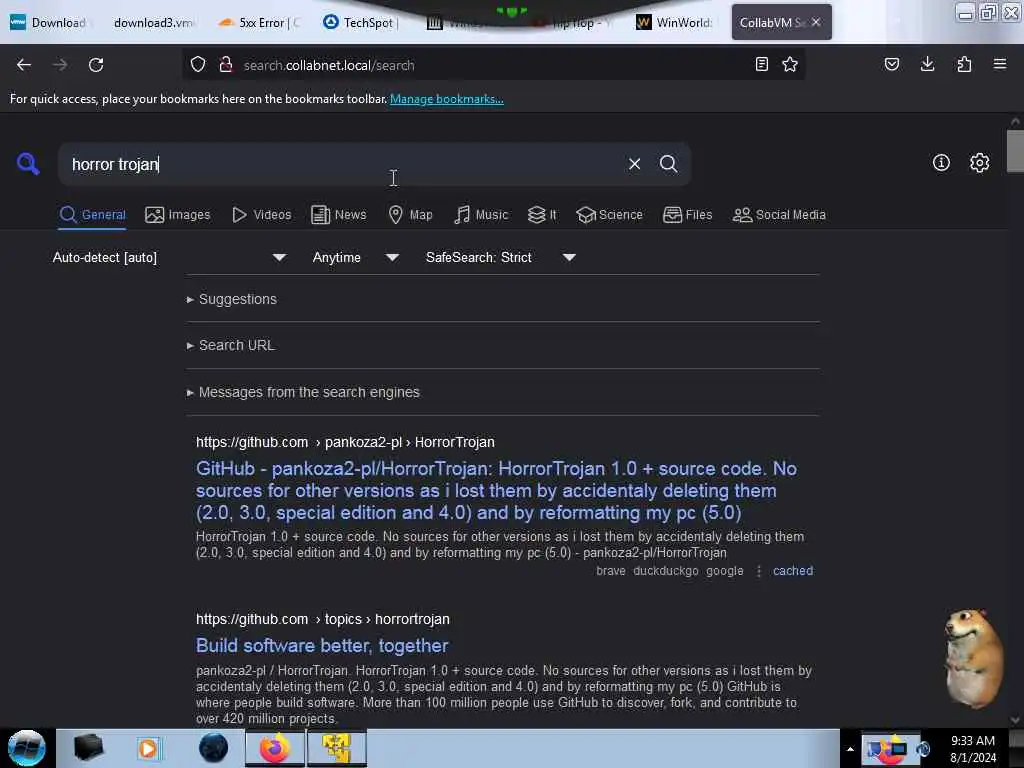Select the Files search category
Viewport: 1024px width, 768px height.
pos(688,215)
